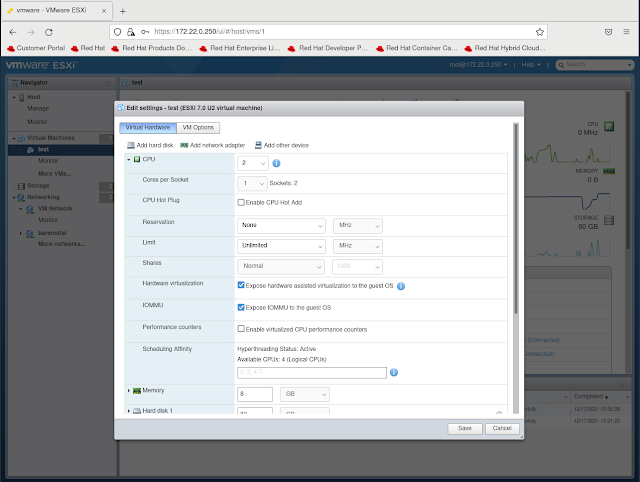
Task: Switch to the VM Options tab
Action: point(198,128)
